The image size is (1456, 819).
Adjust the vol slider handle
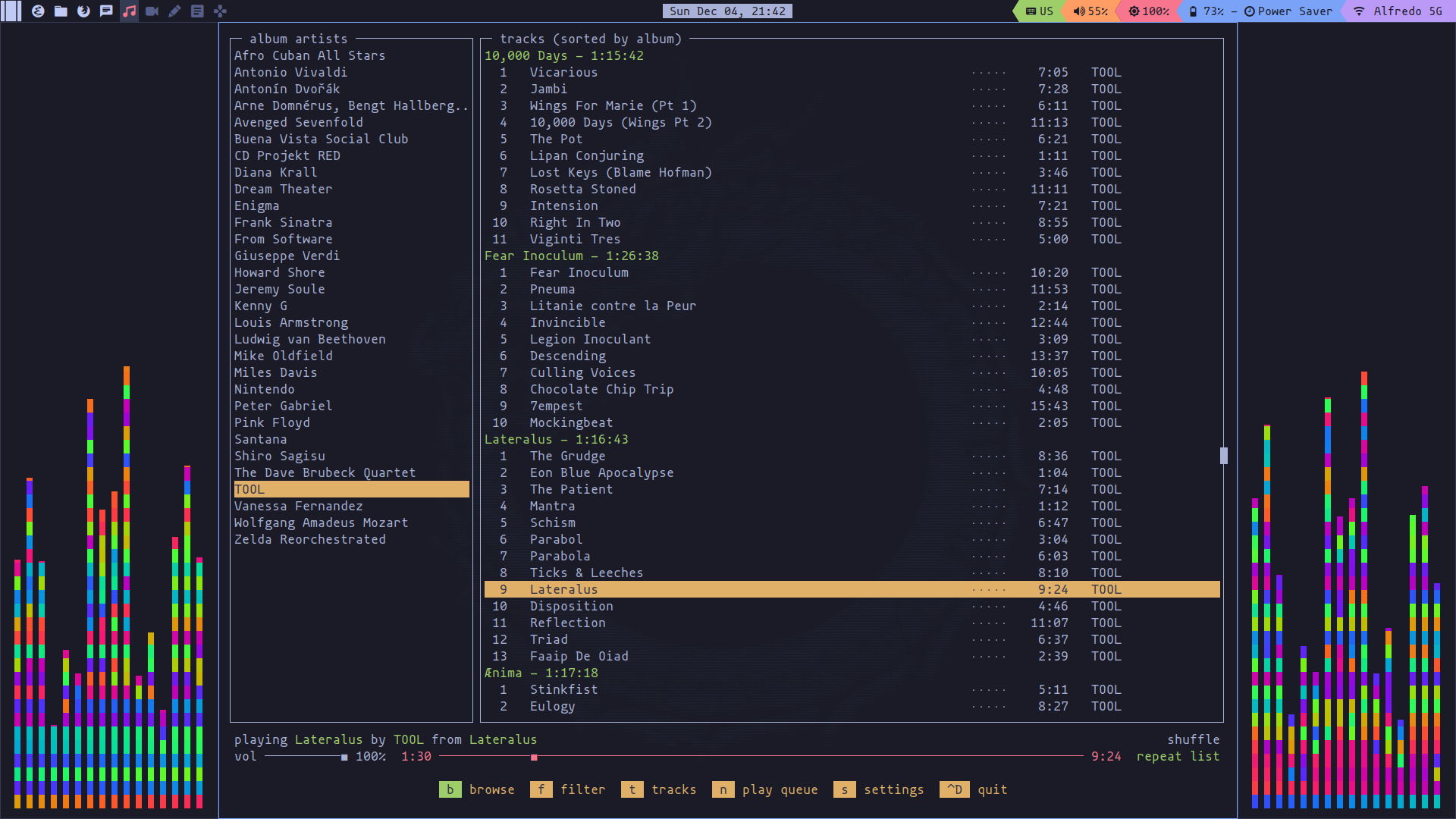coord(344,757)
